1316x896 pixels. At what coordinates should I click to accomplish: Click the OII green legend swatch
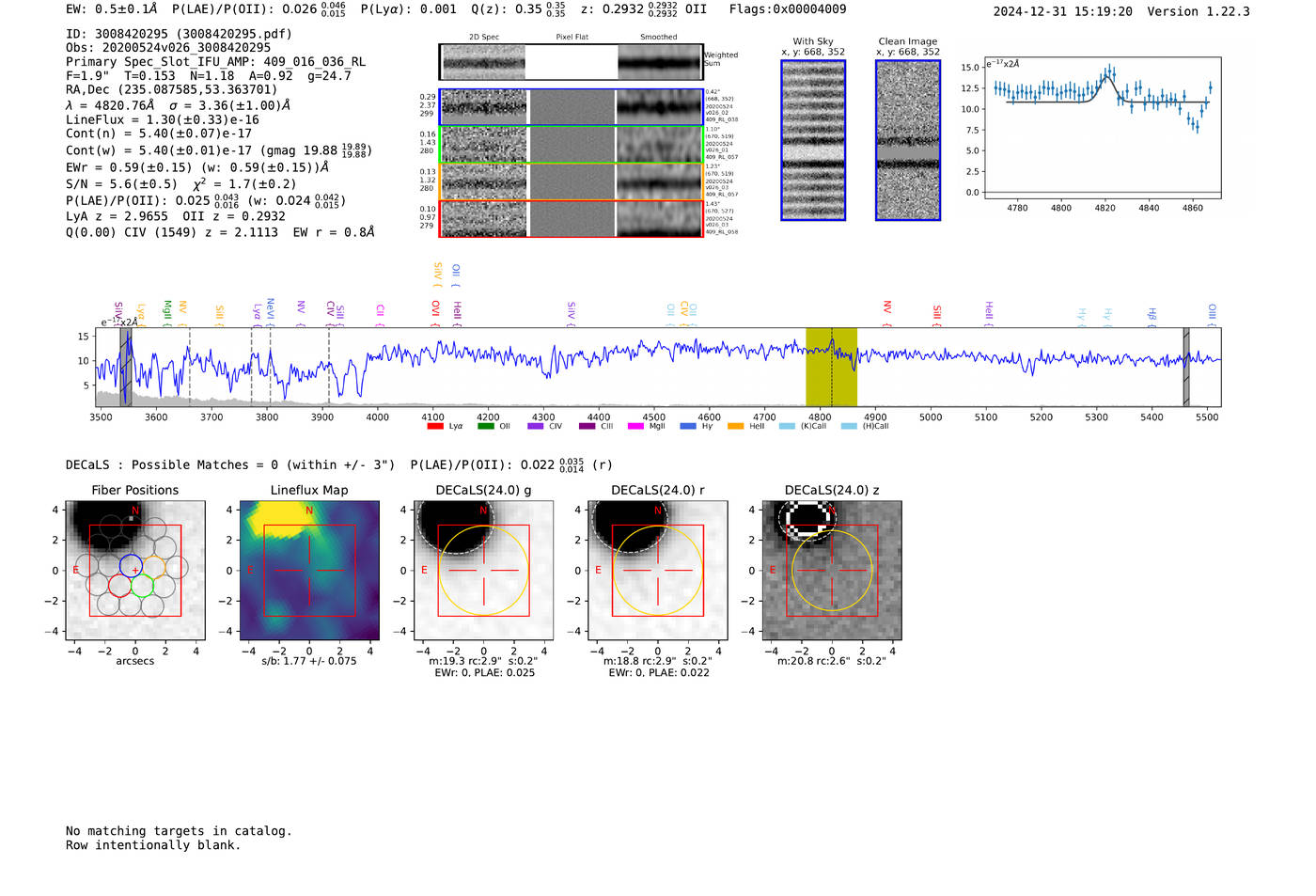click(486, 426)
